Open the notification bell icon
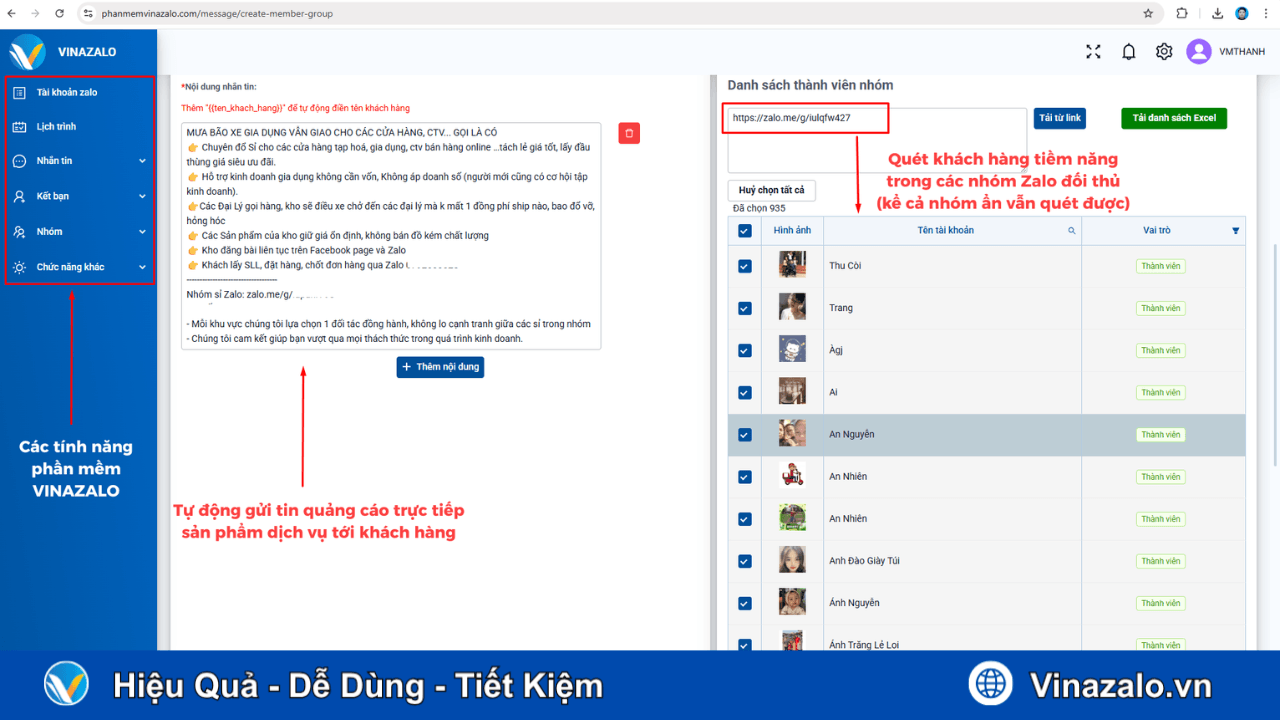This screenshot has width=1280, height=720. coord(1128,51)
